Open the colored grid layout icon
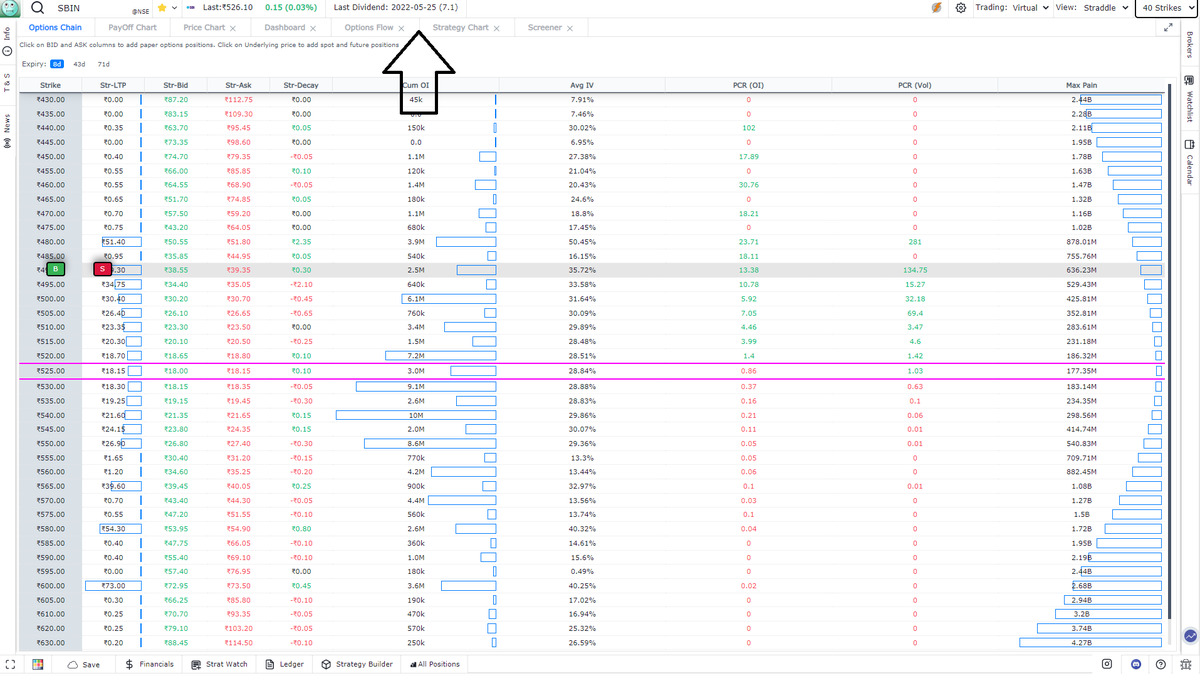The width and height of the screenshot is (1200, 676). (x=38, y=664)
